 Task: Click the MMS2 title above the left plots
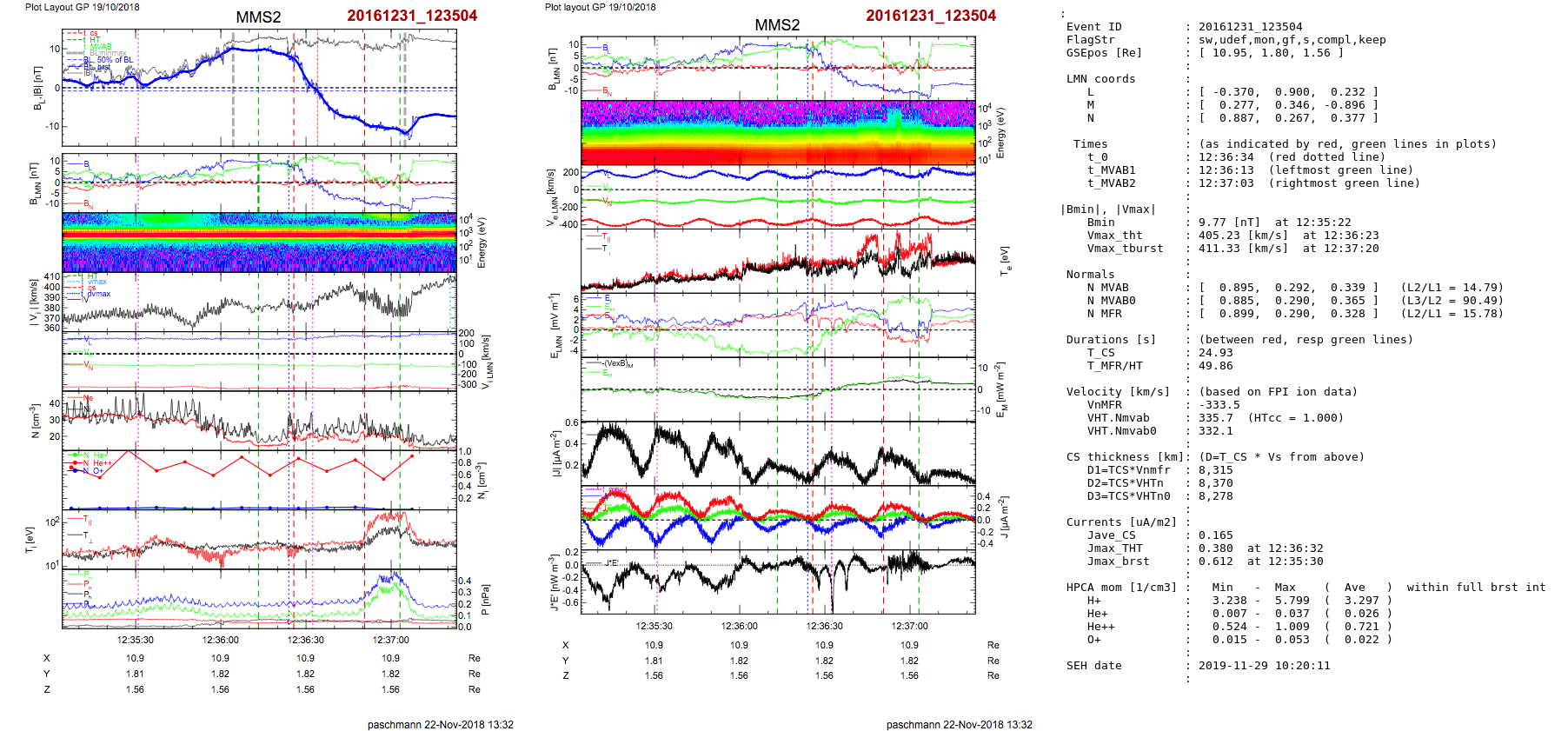coord(258,17)
